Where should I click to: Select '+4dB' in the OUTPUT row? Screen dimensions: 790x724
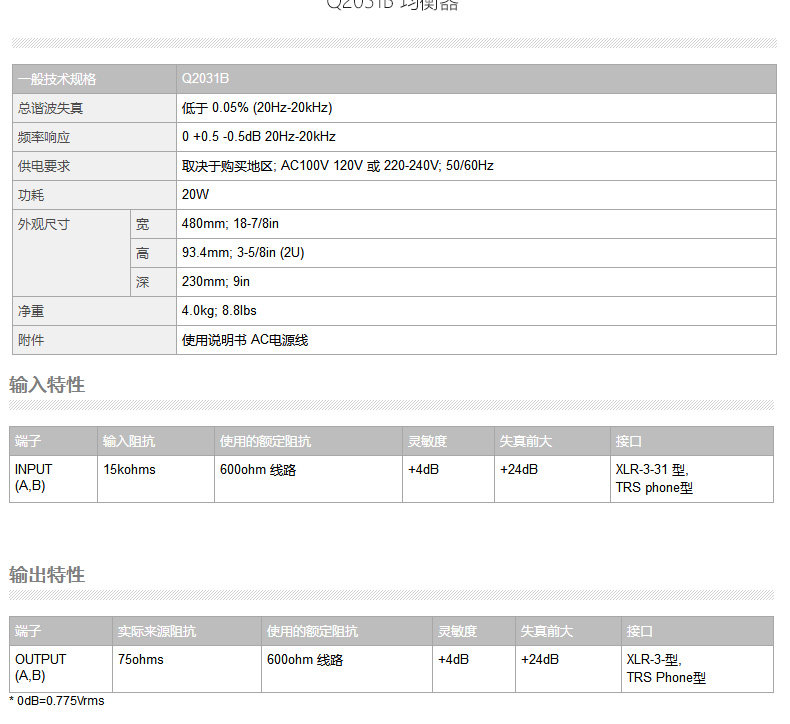(x=453, y=660)
